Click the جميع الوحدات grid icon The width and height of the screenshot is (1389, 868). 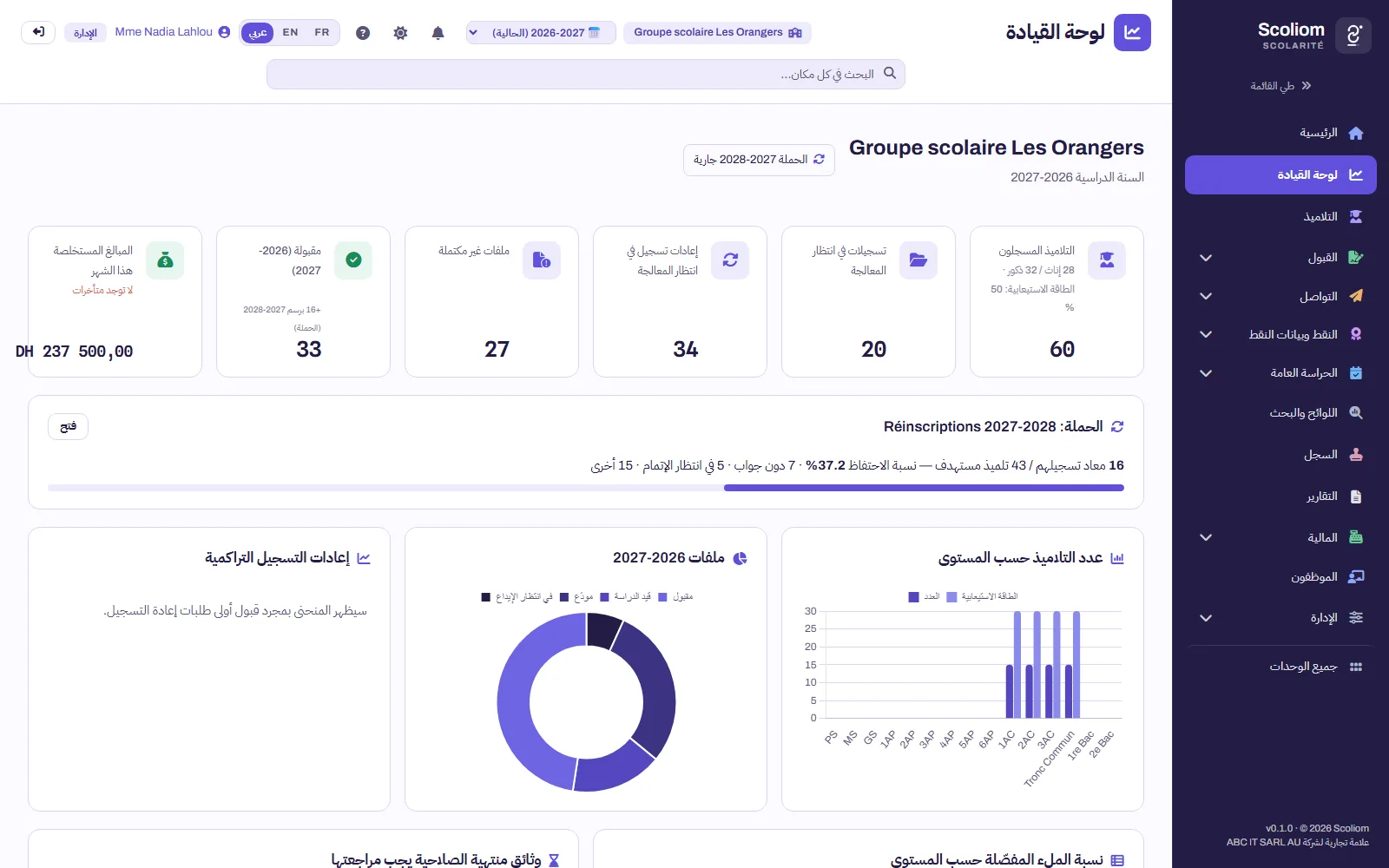(x=1356, y=667)
